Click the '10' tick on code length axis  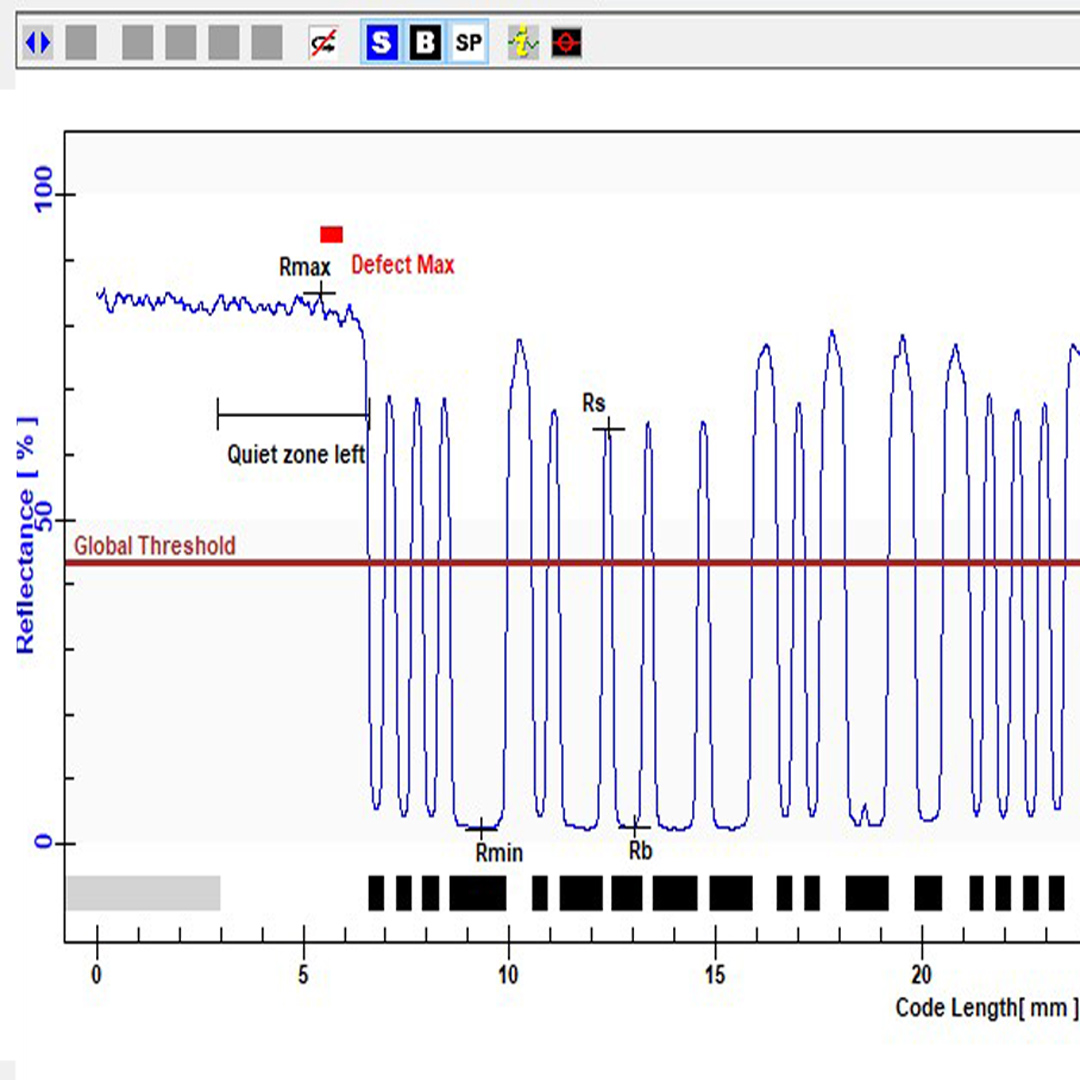point(508,975)
